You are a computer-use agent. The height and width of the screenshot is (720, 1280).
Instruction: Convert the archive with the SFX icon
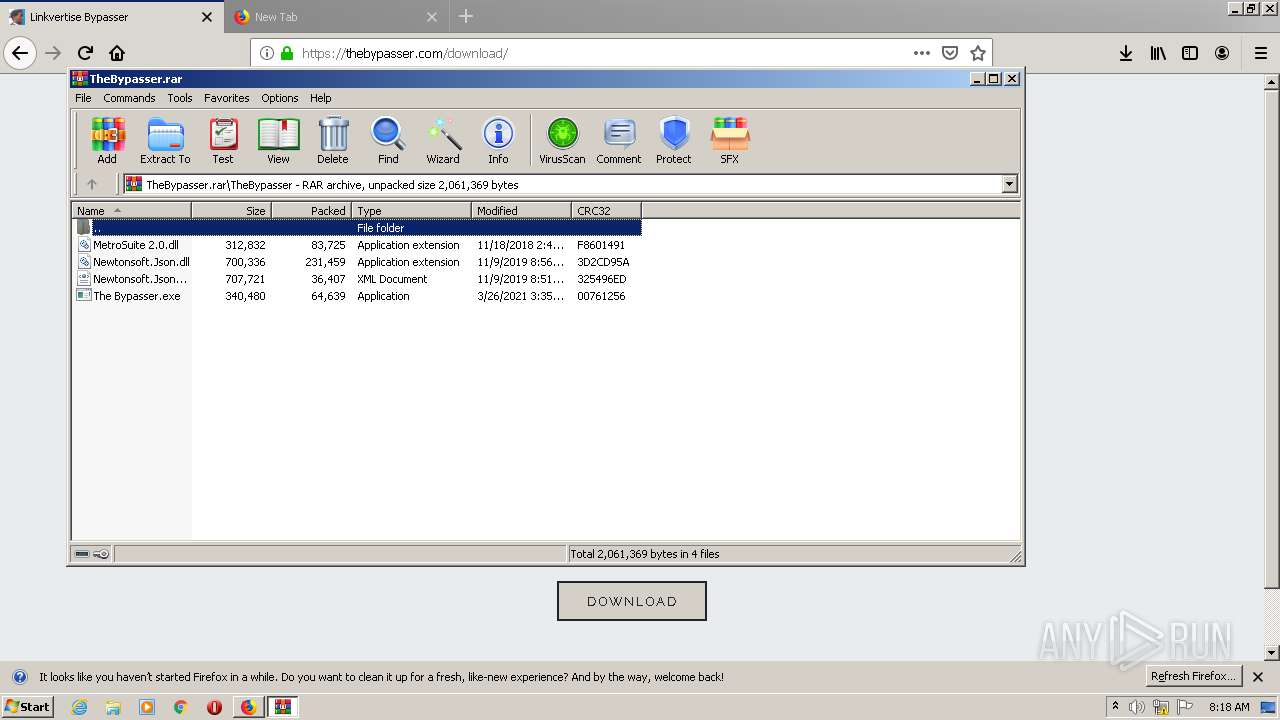(730, 140)
